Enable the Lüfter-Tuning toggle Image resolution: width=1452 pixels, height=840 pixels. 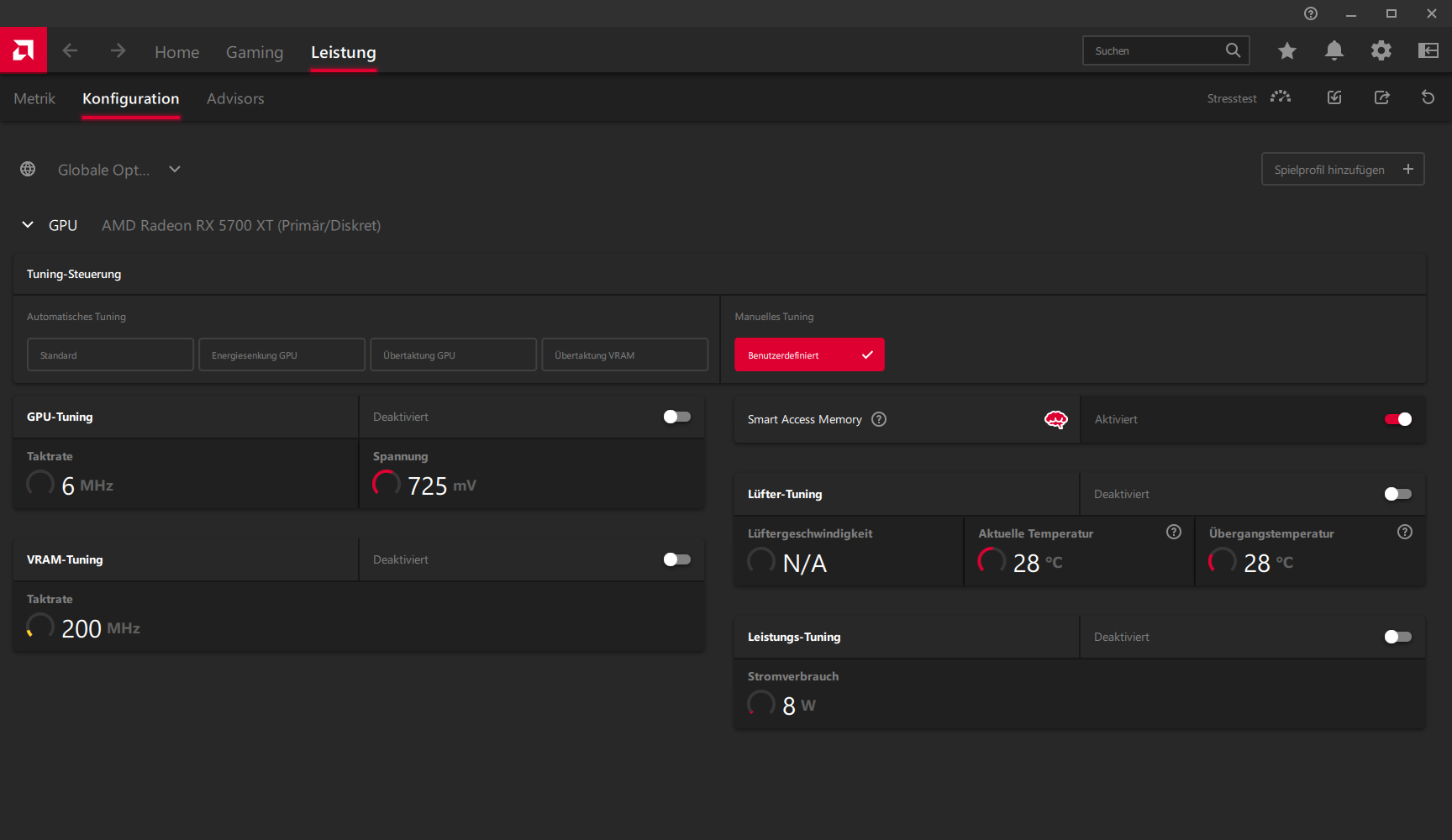point(1398,494)
